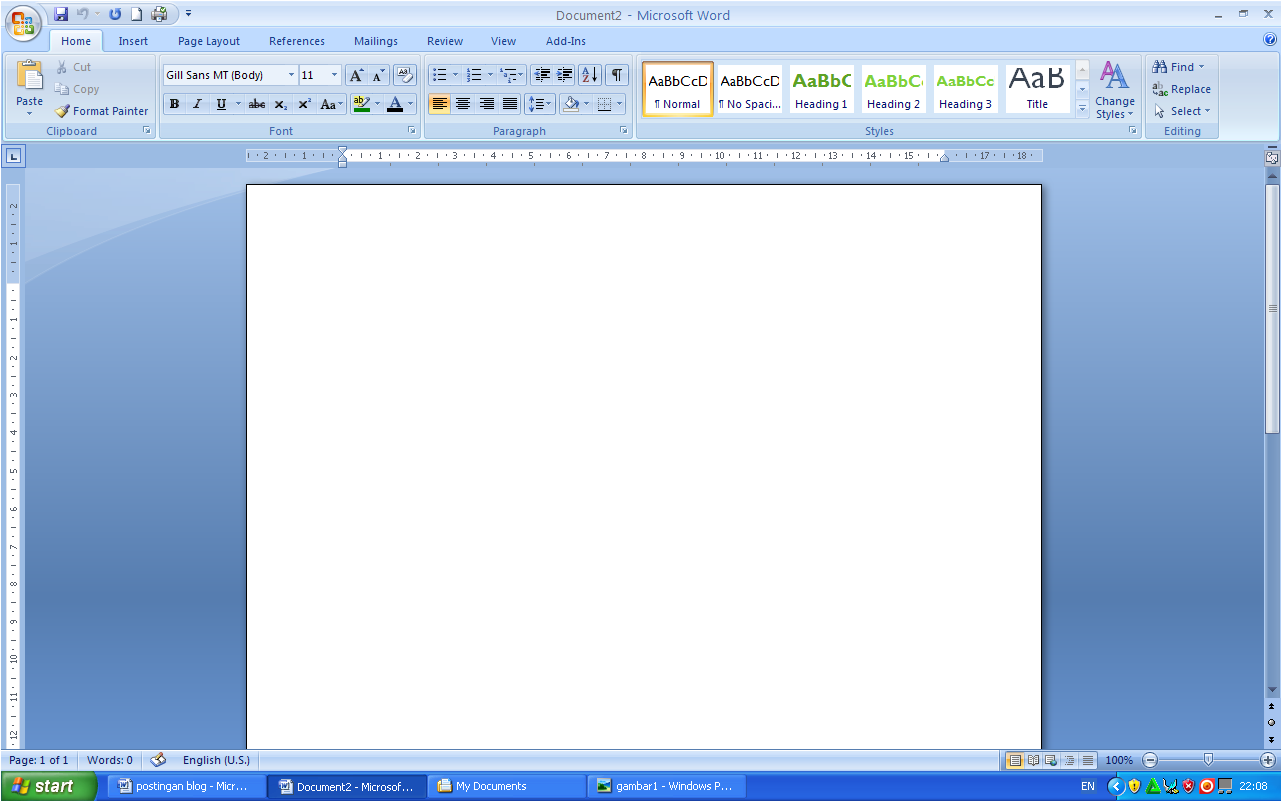Viewport: 1282px width, 802px height.
Task: Open the Page Layout tab
Action: click(209, 41)
